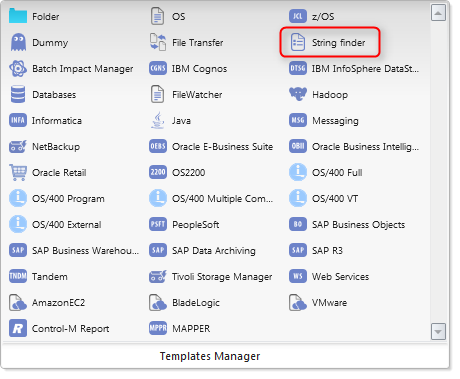Click the scrollbar up arrow

pos(438,13)
